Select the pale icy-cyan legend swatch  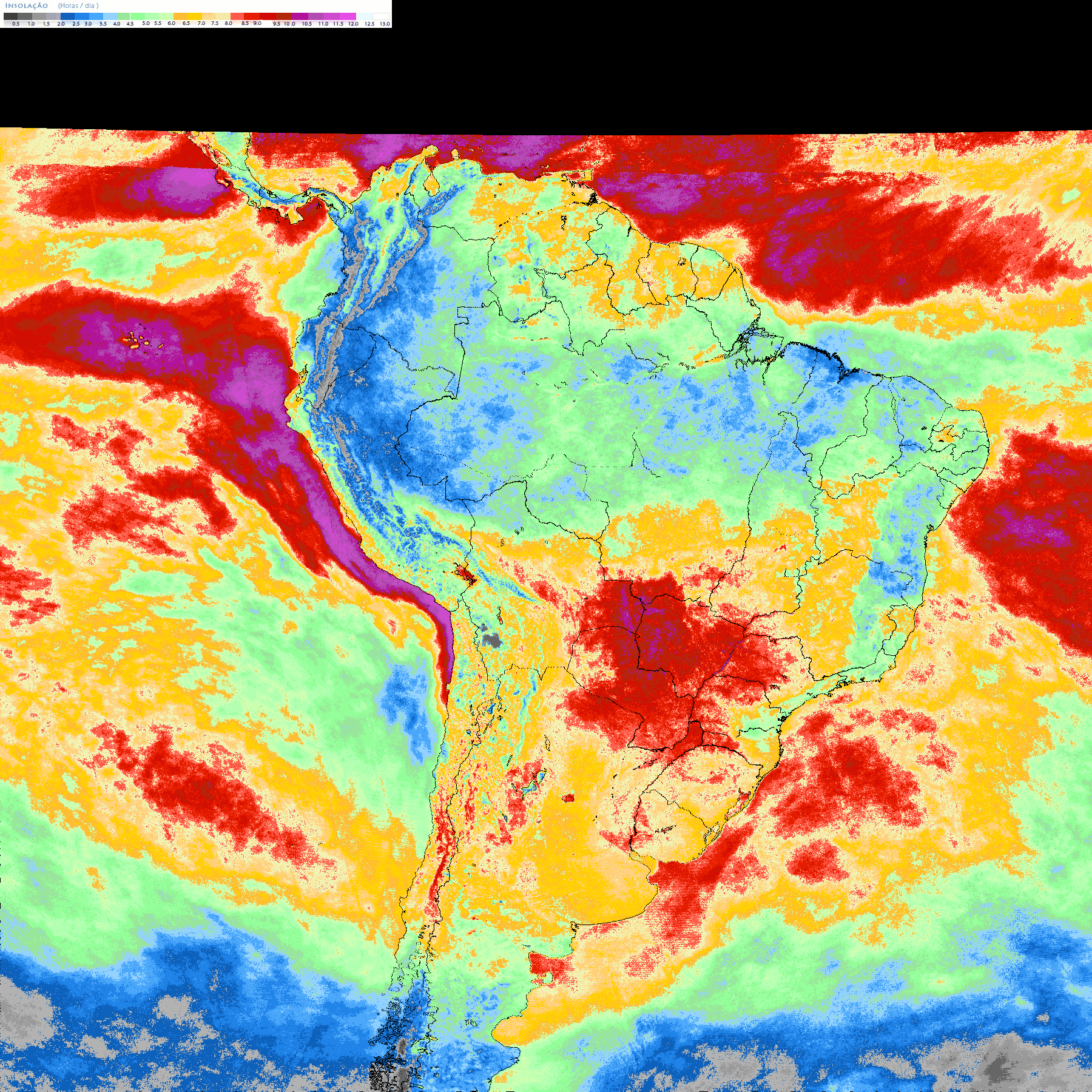[x=364, y=16]
